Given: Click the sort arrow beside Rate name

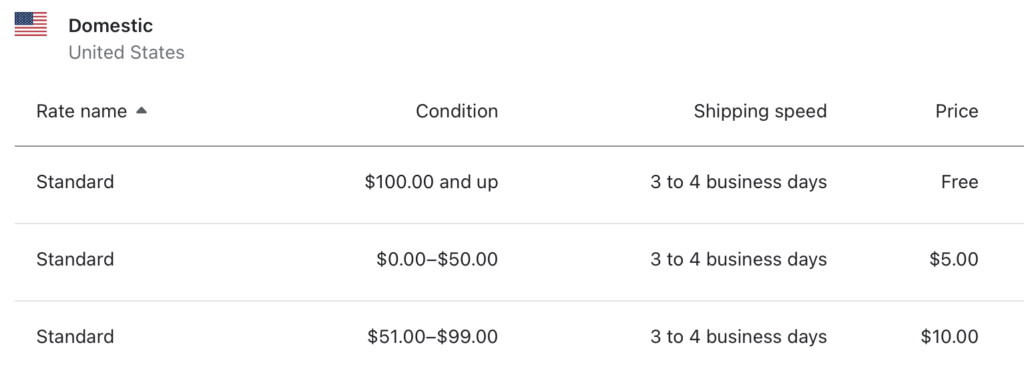Looking at the screenshot, I should tap(141, 111).
